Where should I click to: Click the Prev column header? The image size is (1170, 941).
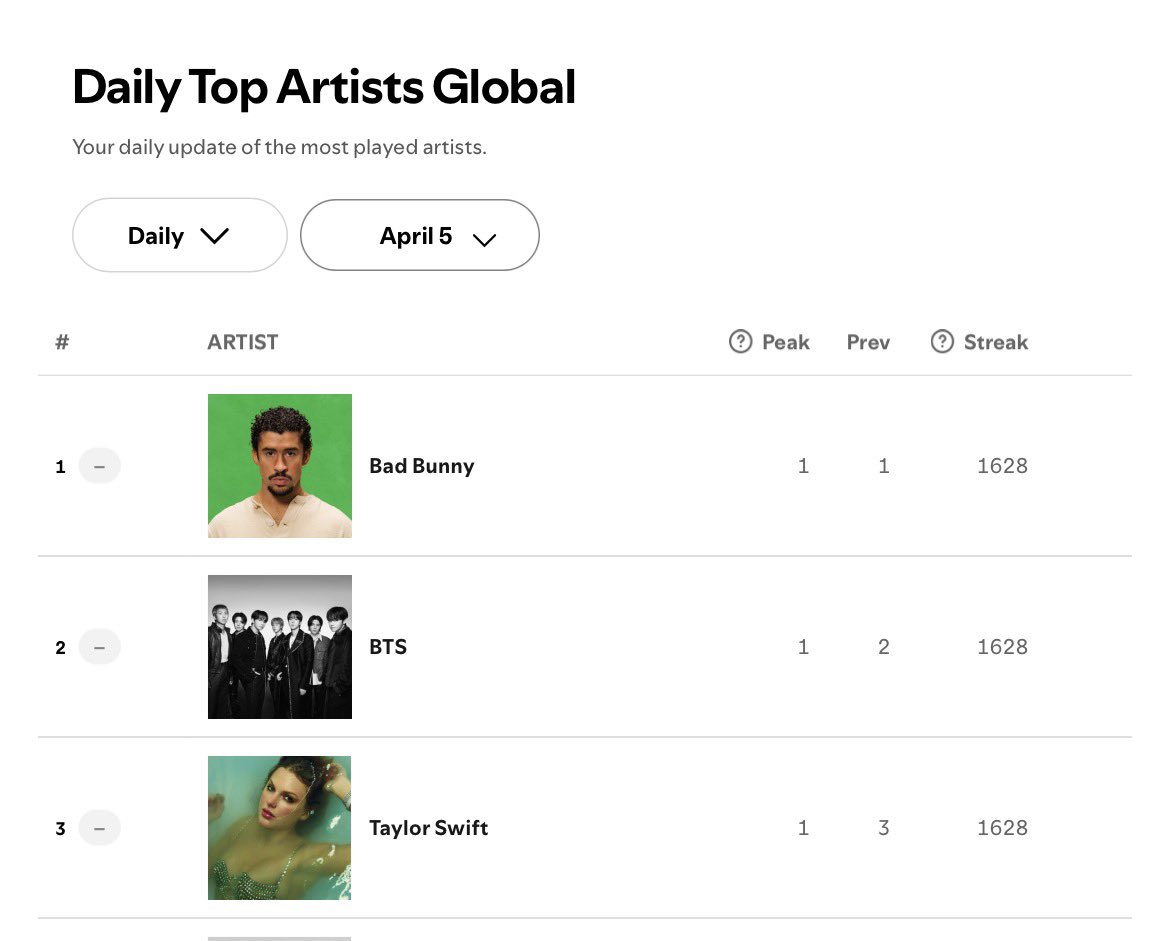click(868, 342)
